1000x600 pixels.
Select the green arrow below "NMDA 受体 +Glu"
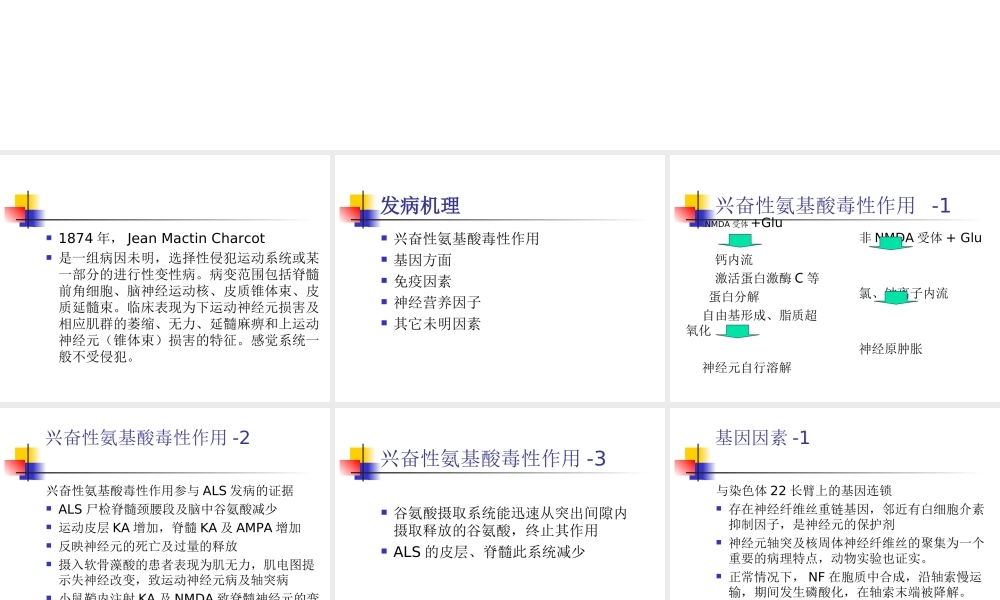[x=739, y=241]
